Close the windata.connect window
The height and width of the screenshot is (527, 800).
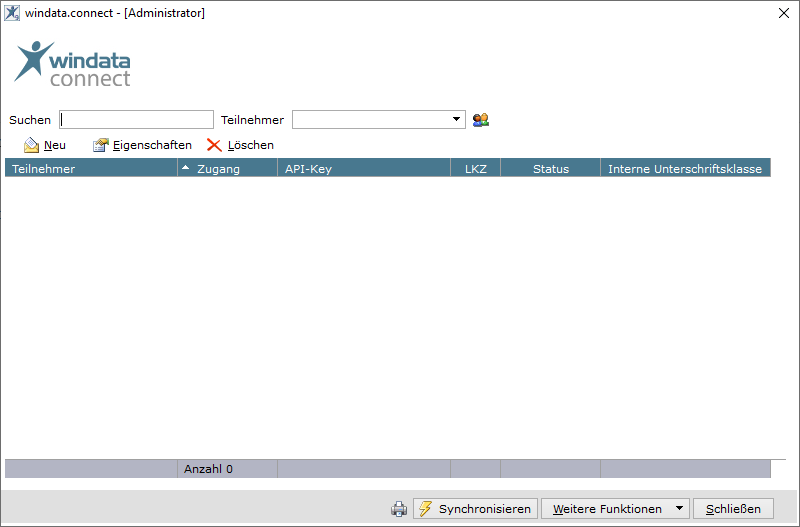[784, 13]
